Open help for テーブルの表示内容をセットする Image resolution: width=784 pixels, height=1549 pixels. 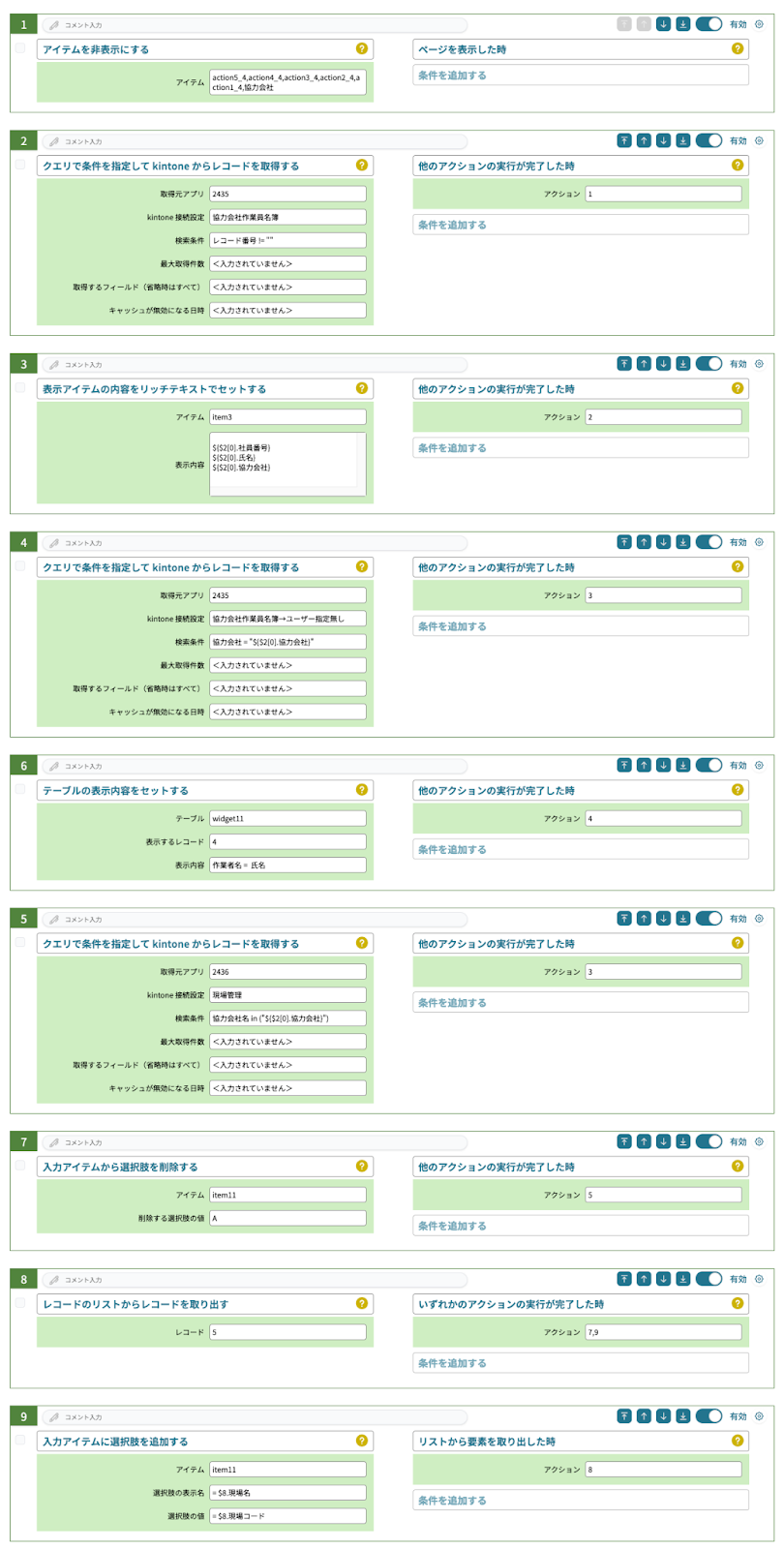point(362,790)
